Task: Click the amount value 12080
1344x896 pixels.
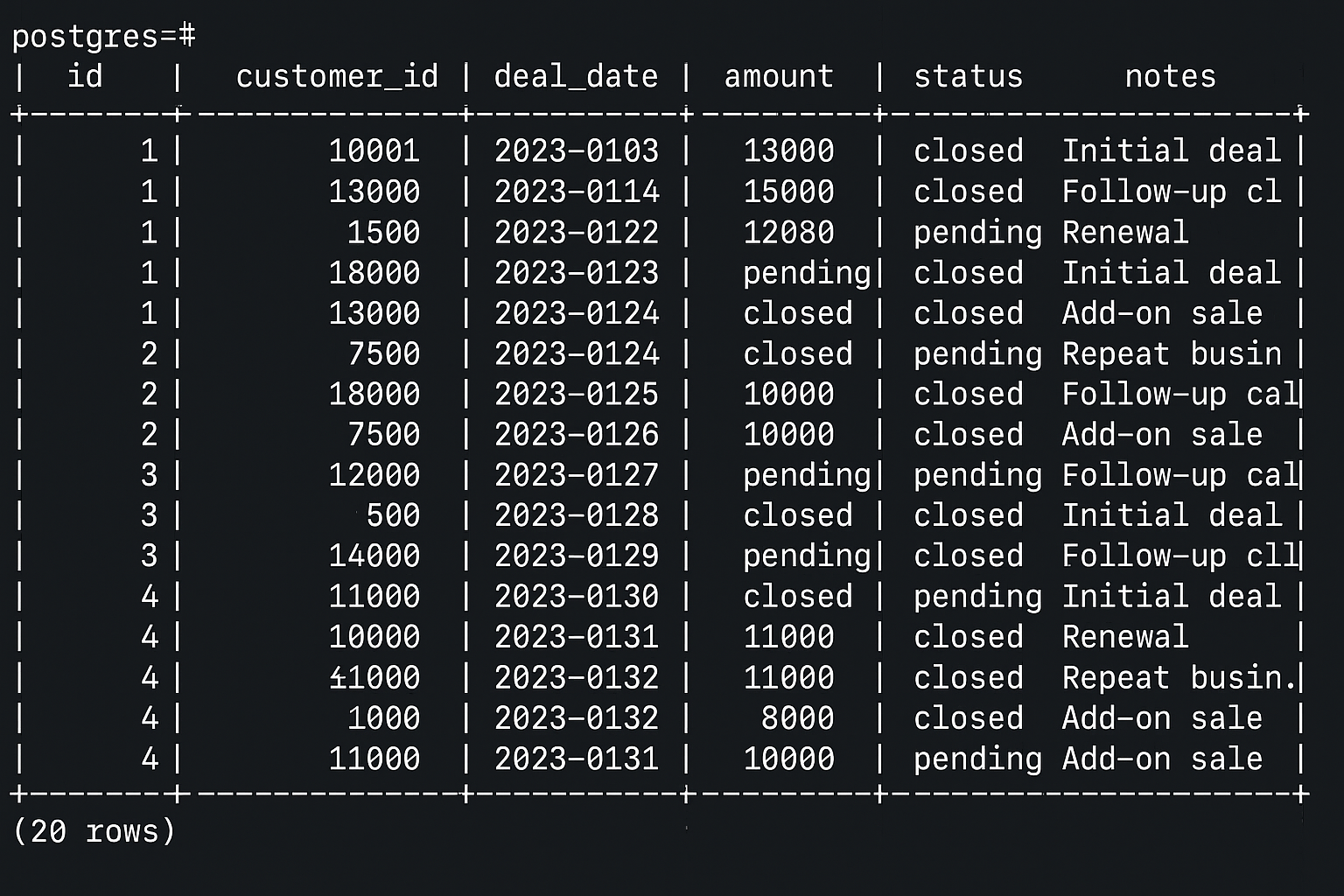Action: (788, 233)
